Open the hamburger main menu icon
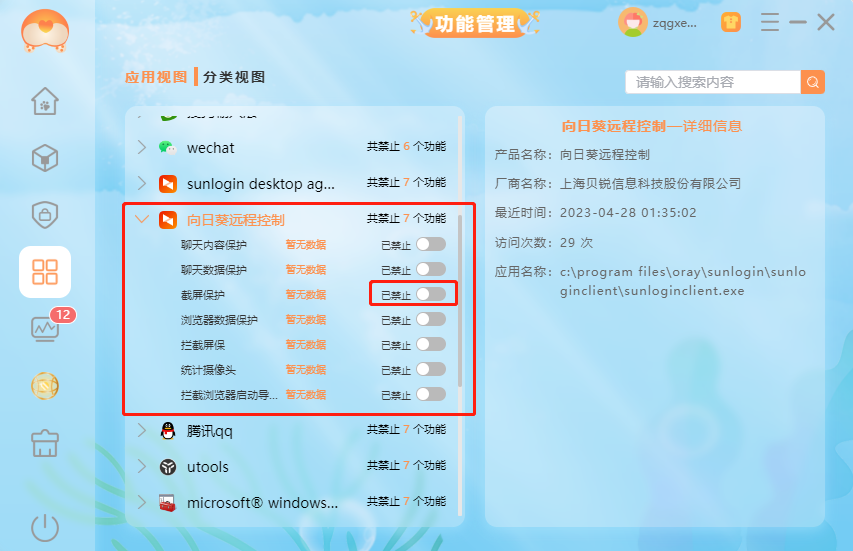The width and height of the screenshot is (853, 551). 769,22
